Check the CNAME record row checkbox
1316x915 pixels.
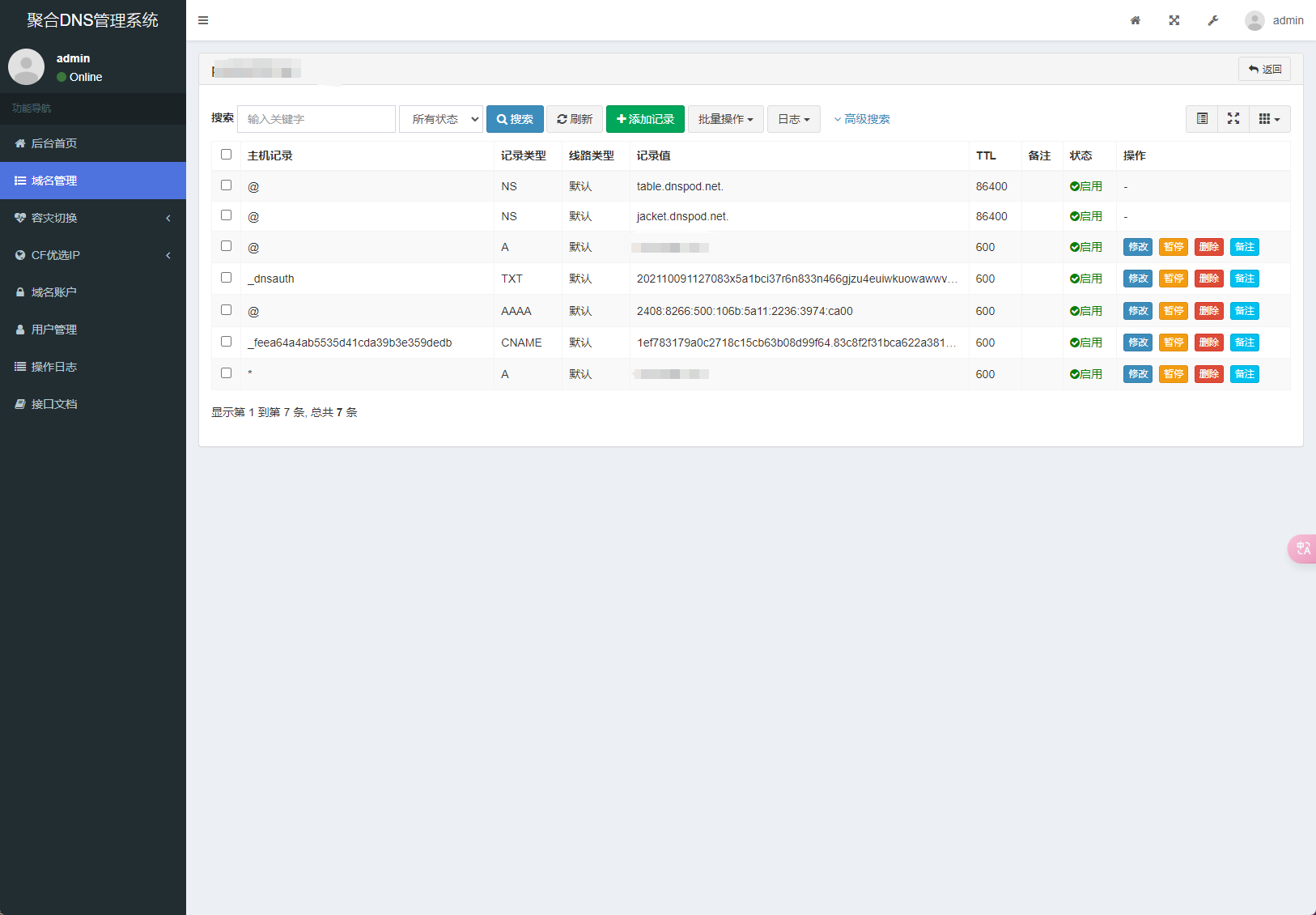[227, 342]
